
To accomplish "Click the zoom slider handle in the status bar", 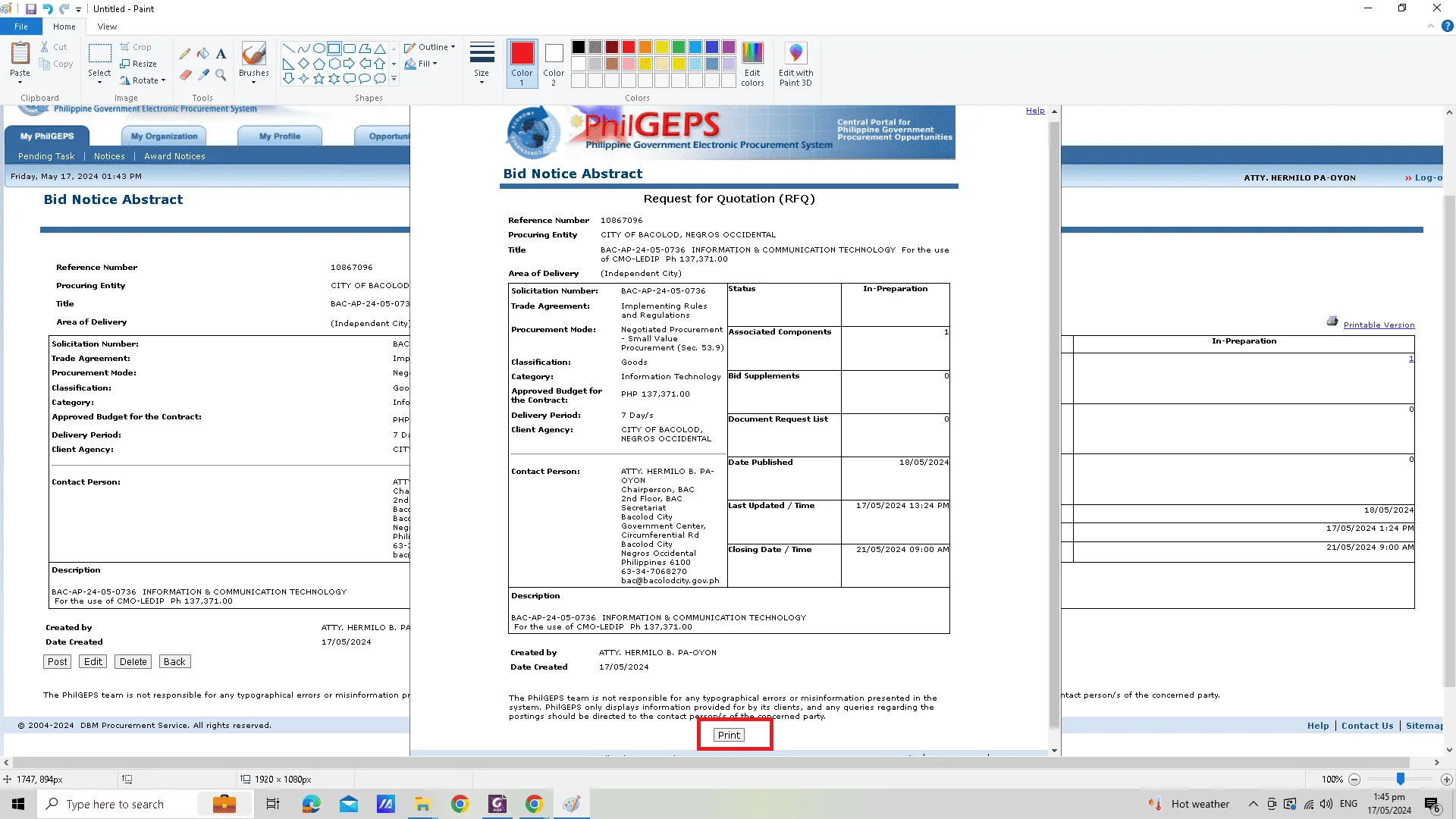I will pos(1401,779).
